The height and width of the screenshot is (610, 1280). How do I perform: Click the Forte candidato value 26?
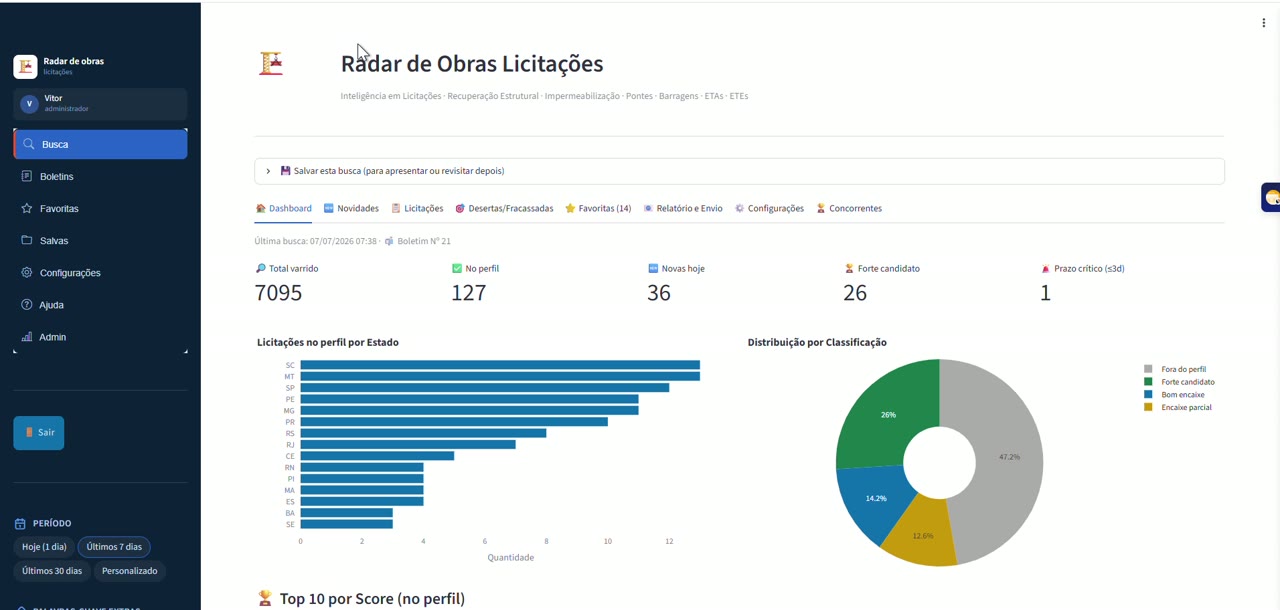(855, 293)
